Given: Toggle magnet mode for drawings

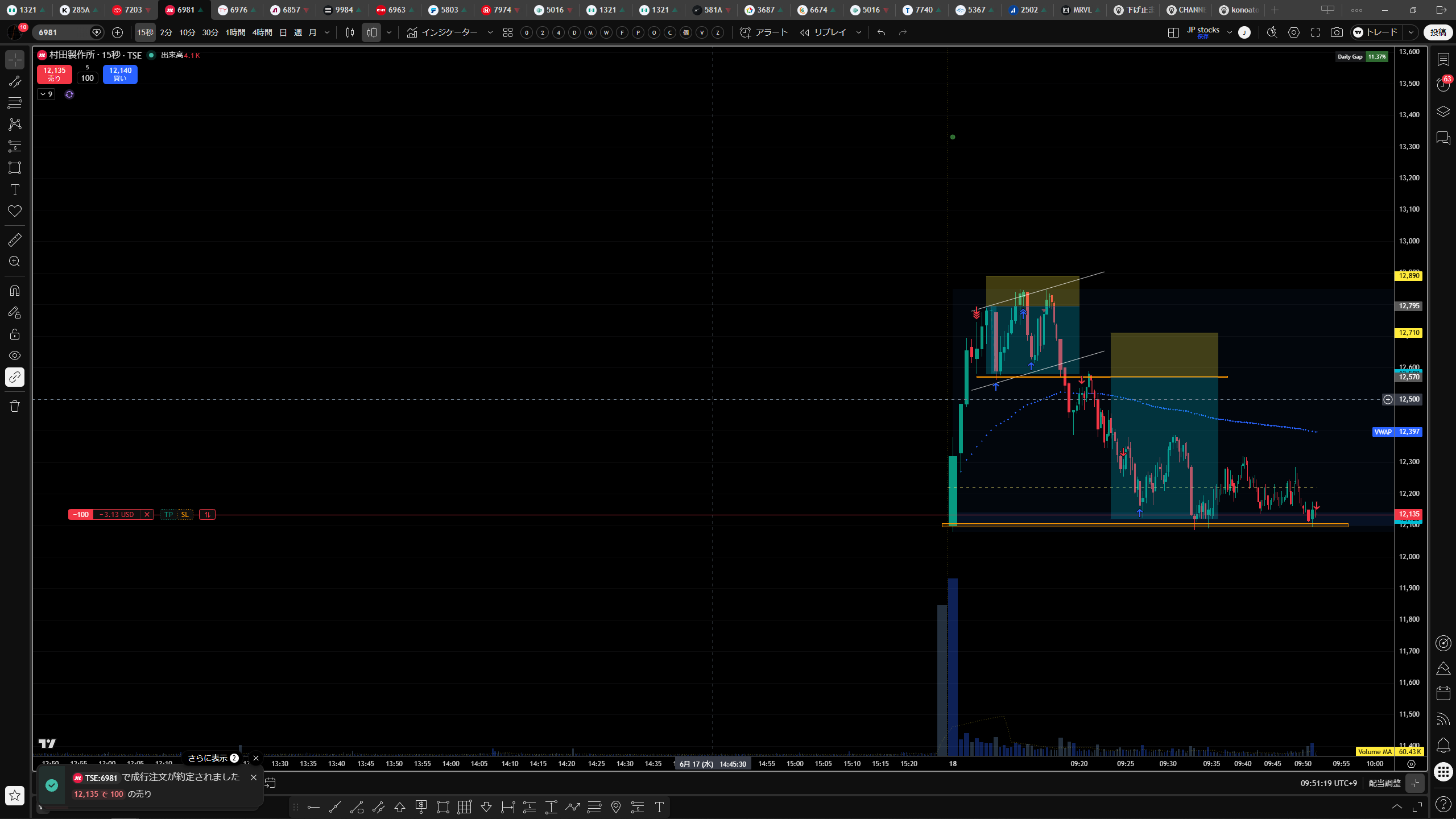Looking at the screenshot, I should [15, 291].
